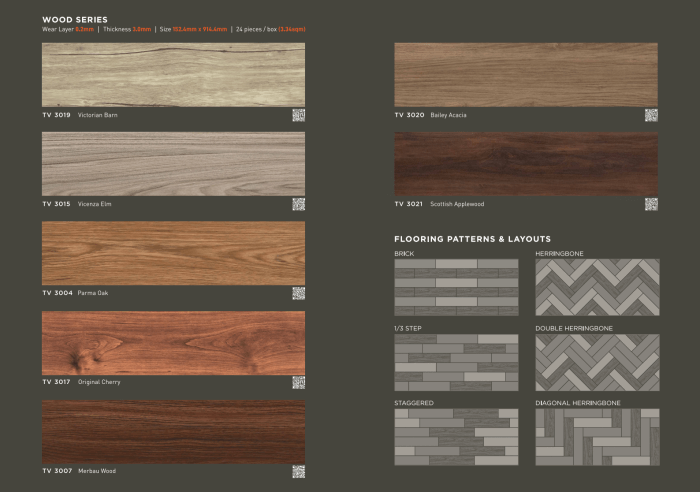Click the QR code beside Bailey Acacia
The height and width of the screenshot is (492, 700).
click(651, 115)
